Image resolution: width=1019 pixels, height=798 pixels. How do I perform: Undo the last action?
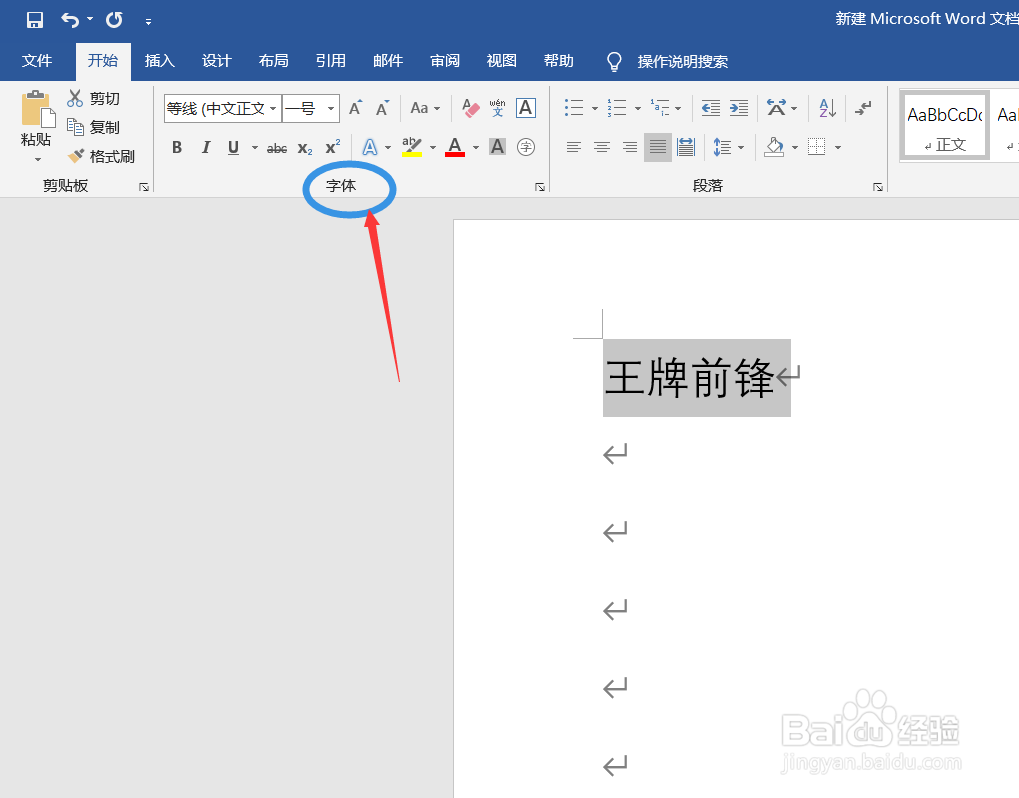pyautogui.click(x=70, y=20)
